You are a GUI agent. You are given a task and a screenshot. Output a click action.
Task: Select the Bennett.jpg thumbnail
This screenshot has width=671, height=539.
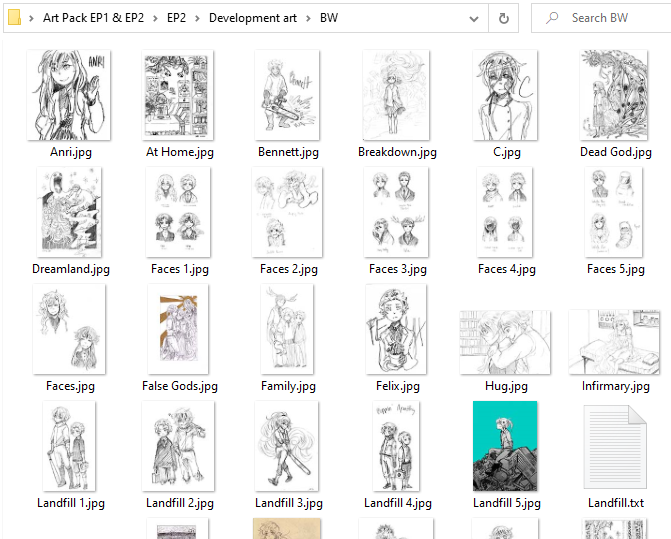coord(287,95)
